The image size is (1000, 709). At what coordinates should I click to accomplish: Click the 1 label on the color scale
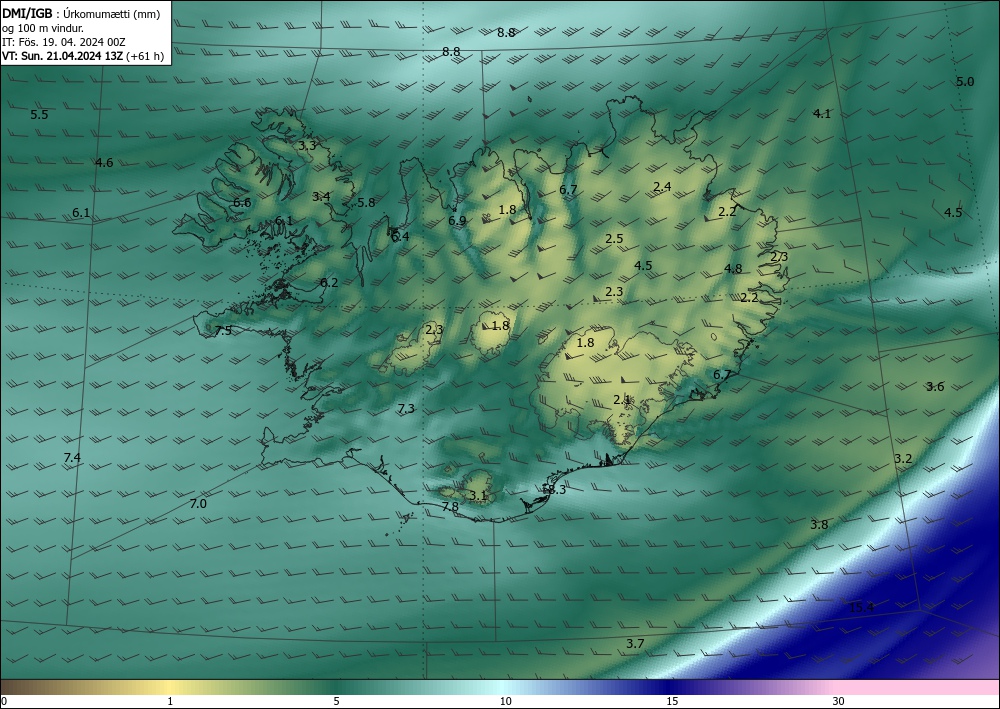[x=170, y=702]
